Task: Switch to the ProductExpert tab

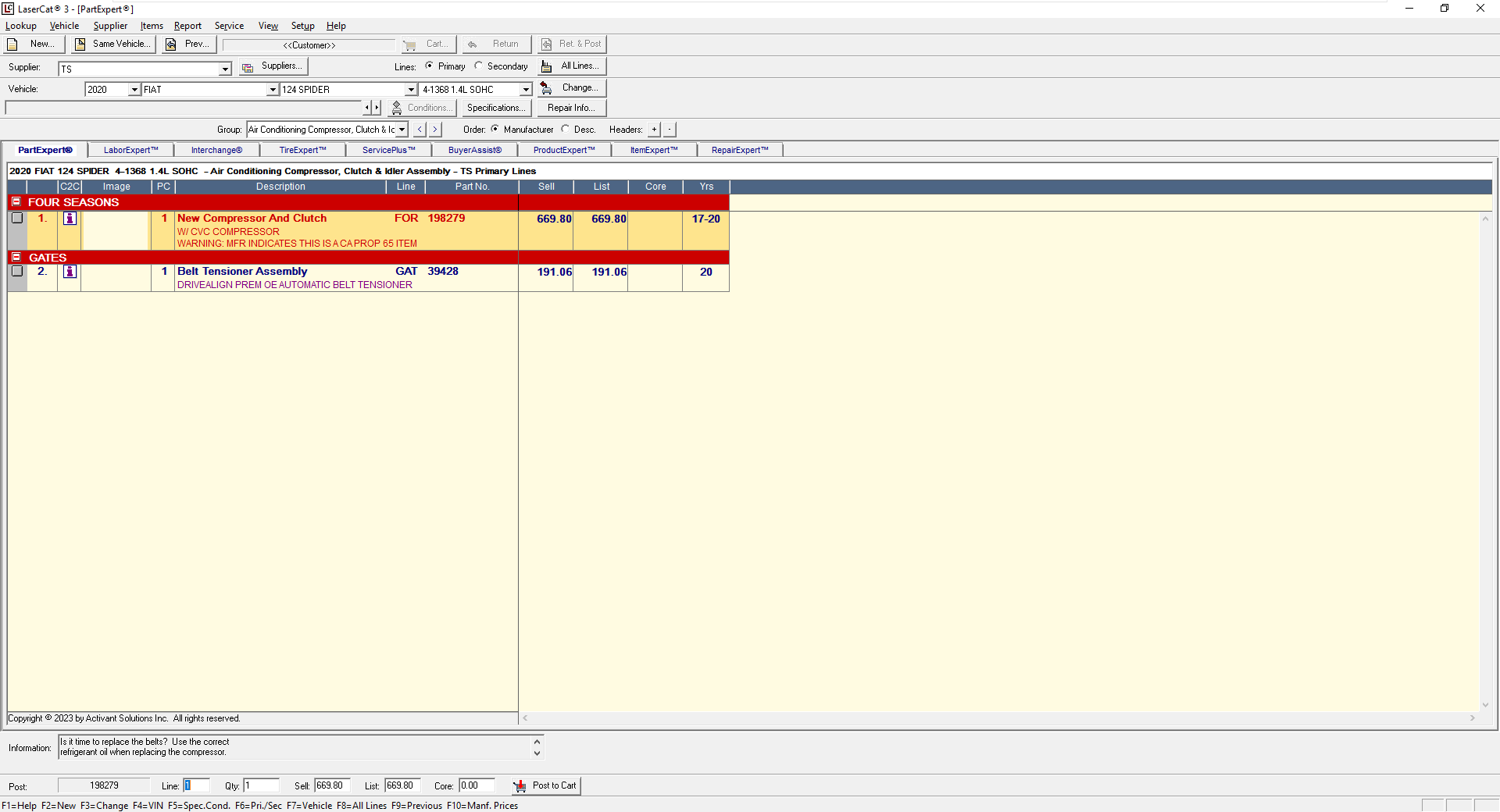Action: point(564,150)
